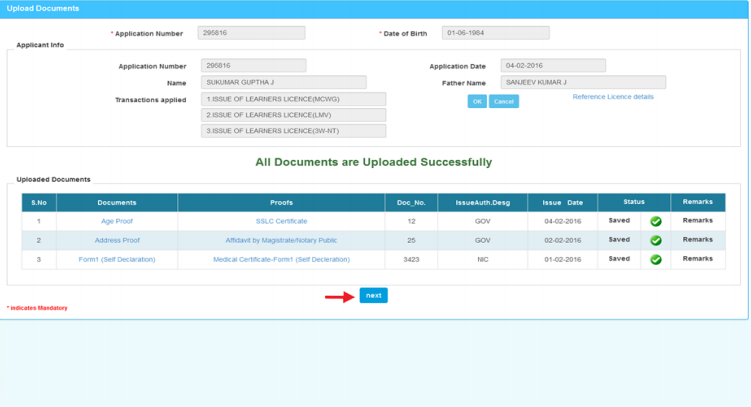Open the Age Proof document link
Image resolution: width=751 pixels, height=407 pixels.
pos(116,221)
